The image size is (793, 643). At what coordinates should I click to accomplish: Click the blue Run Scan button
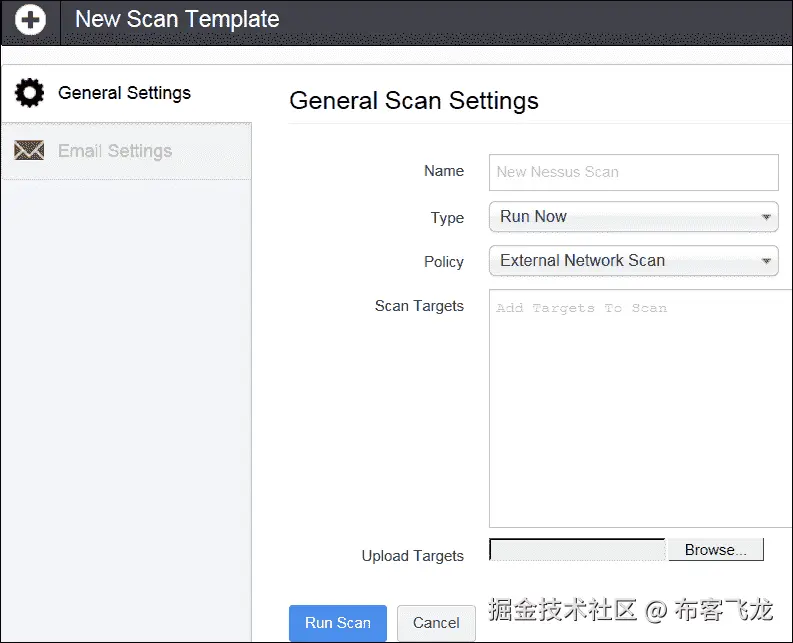pos(338,623)
